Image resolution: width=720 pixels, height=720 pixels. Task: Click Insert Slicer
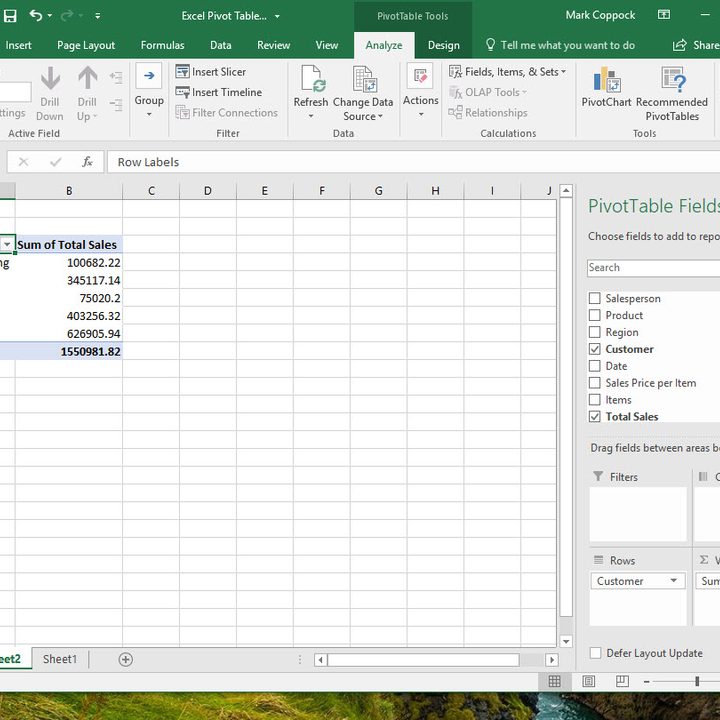[211, 72]
